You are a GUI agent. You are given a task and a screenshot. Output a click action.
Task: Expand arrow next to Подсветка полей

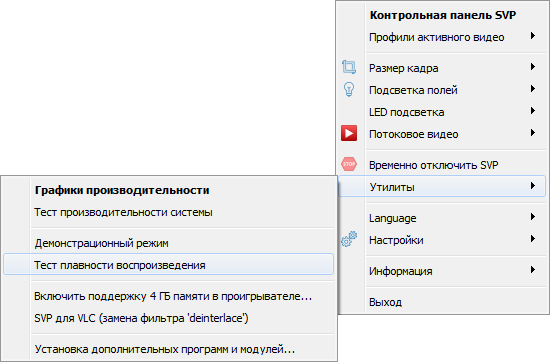tap(533, 89)
